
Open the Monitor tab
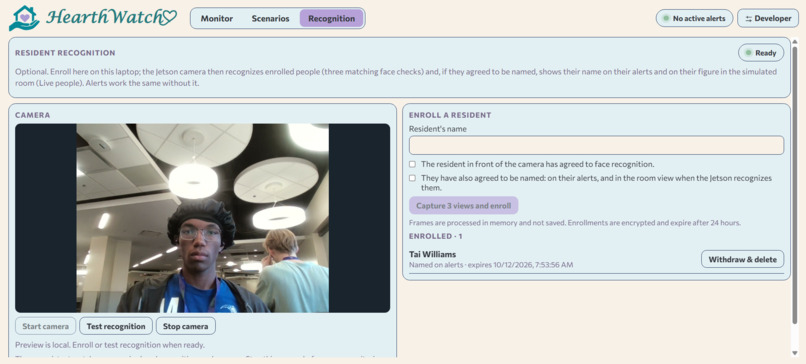(x=216, y=19)
